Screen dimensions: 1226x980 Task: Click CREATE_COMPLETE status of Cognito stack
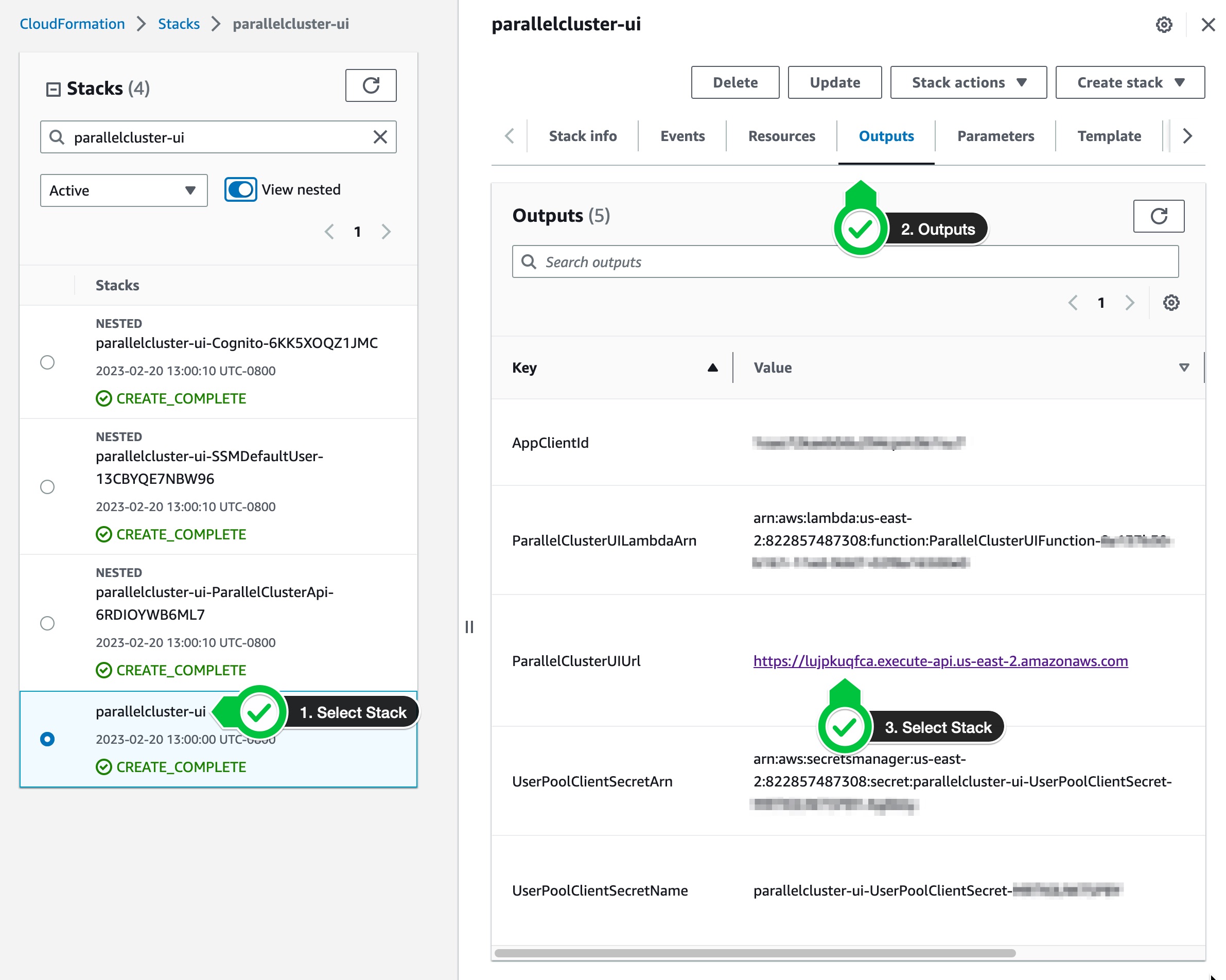point(181,399)
